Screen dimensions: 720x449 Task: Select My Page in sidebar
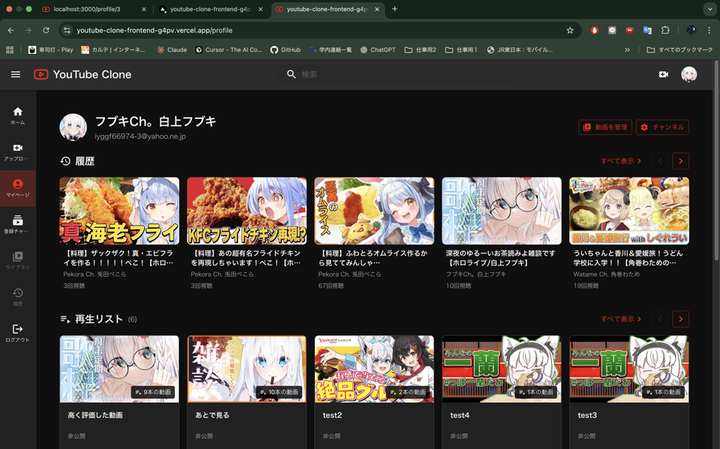(17, 188)
